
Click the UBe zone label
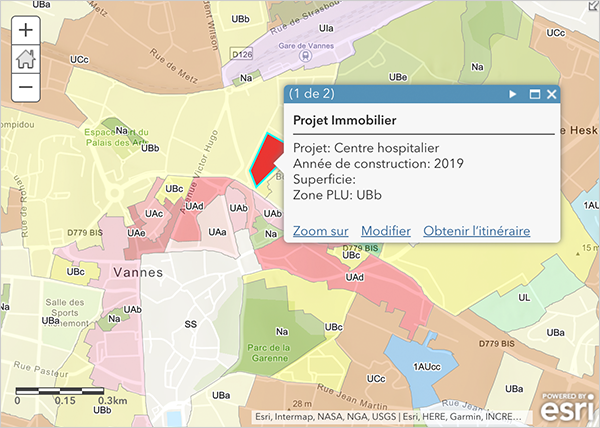[398, 77]
